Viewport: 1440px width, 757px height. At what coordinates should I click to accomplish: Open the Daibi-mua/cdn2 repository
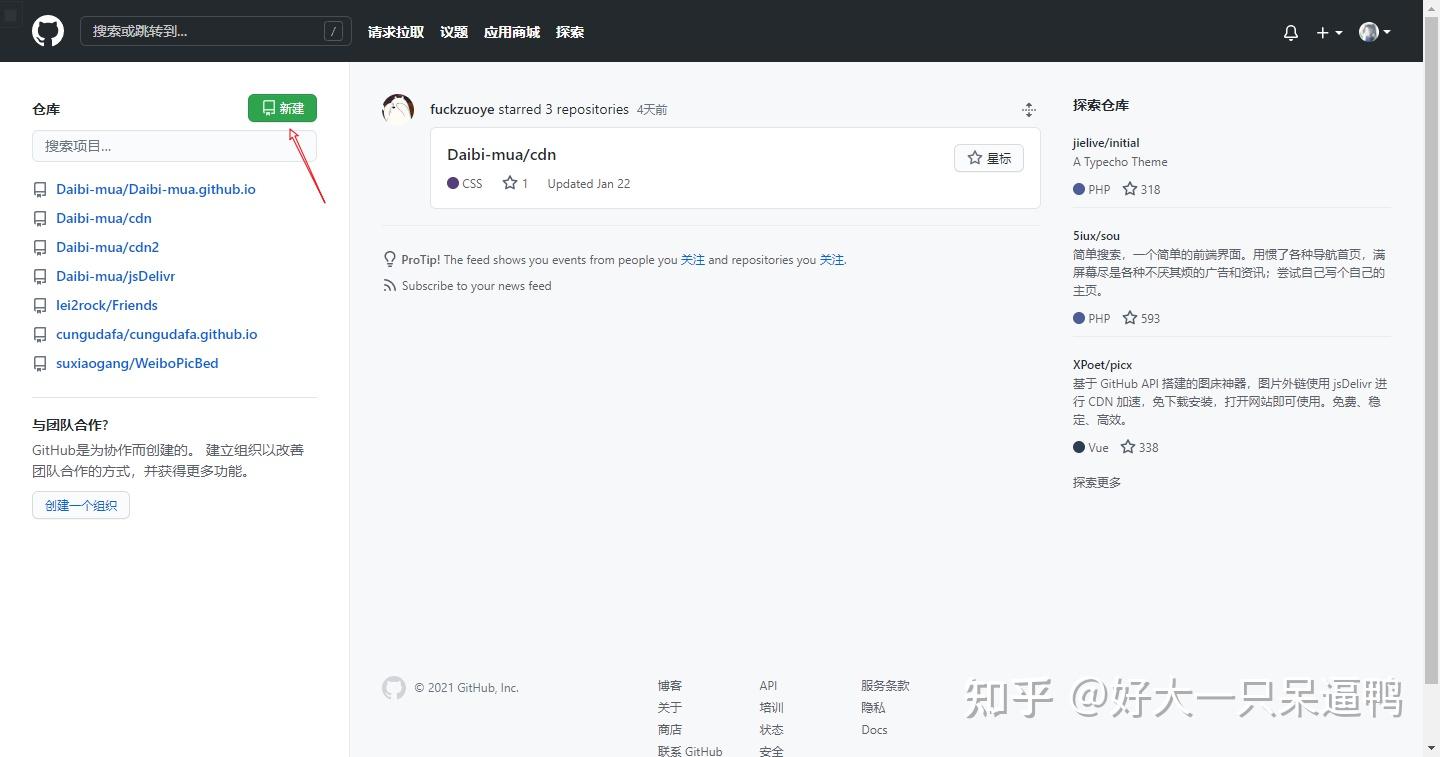[x=108, y=247]
